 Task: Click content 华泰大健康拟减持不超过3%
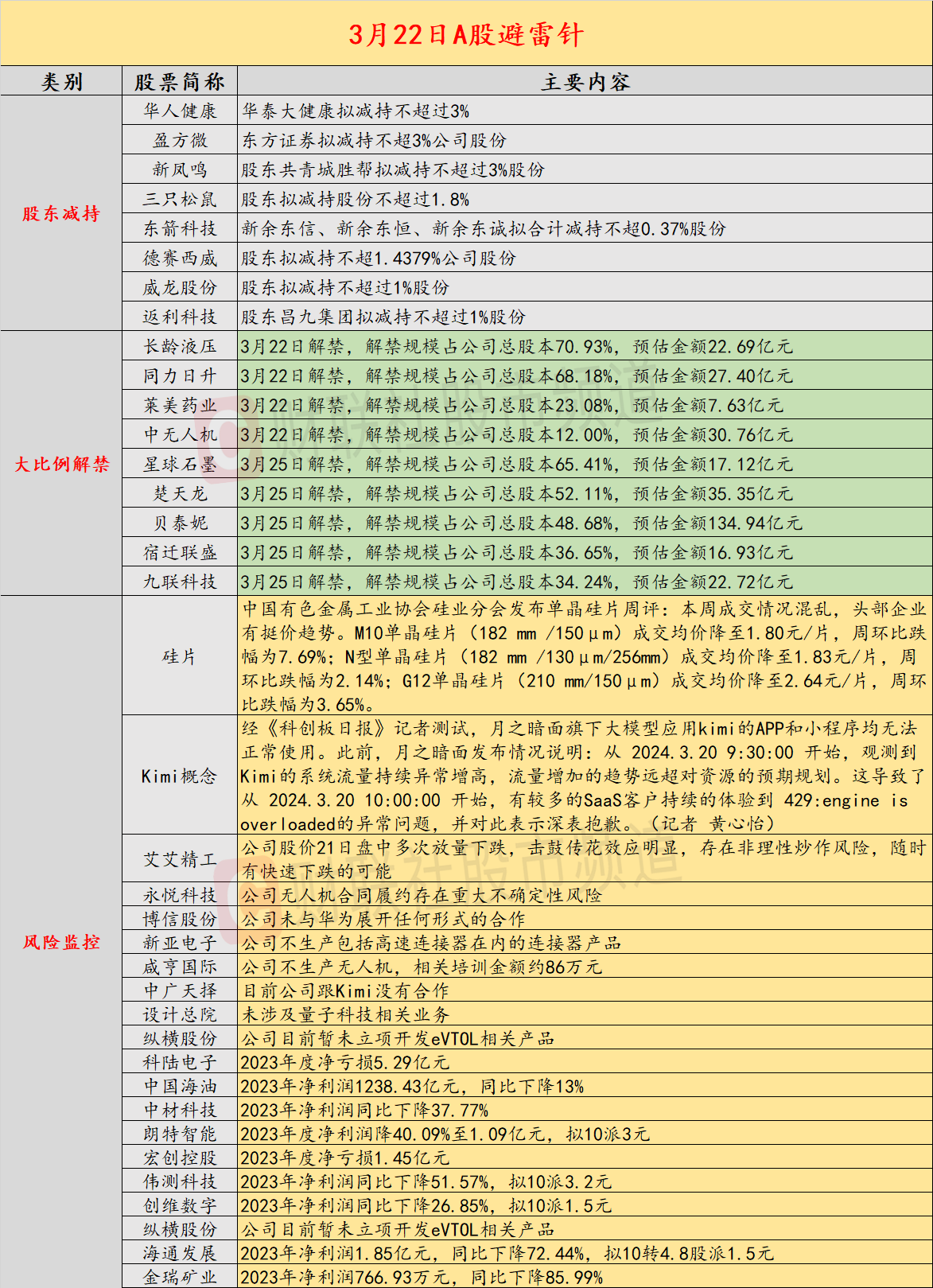356,111
